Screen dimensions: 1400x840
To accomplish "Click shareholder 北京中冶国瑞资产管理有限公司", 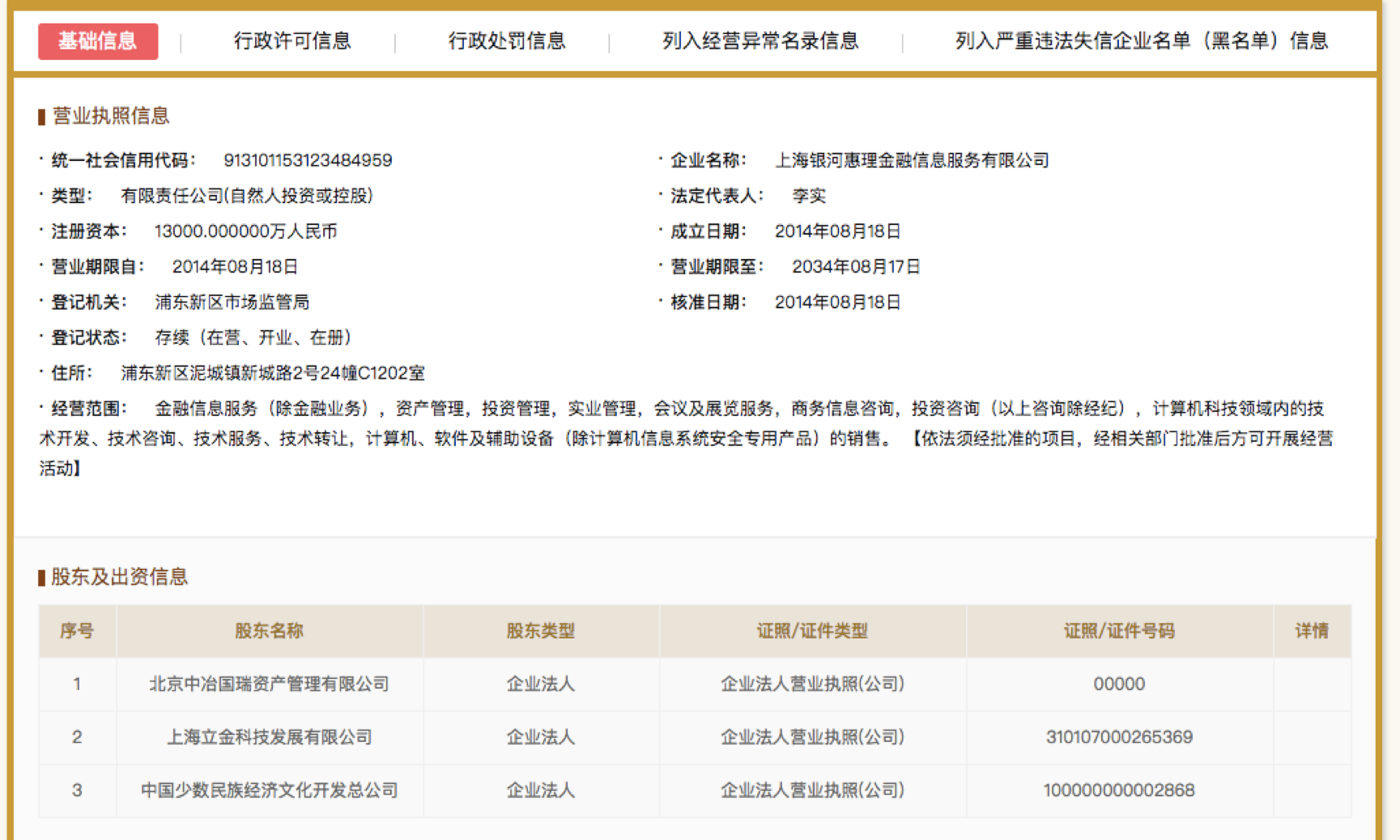I will pos(267,684).
